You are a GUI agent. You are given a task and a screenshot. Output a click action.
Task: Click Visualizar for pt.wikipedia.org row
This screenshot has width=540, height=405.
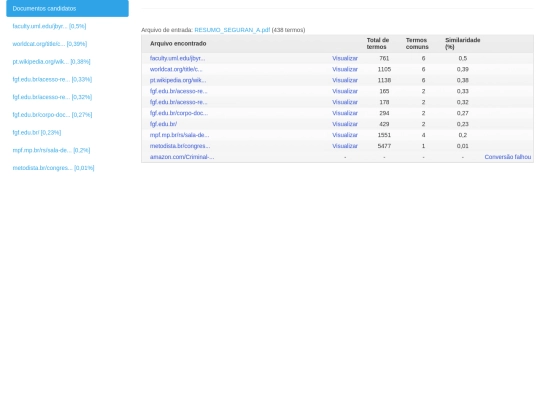click(345, 80)
